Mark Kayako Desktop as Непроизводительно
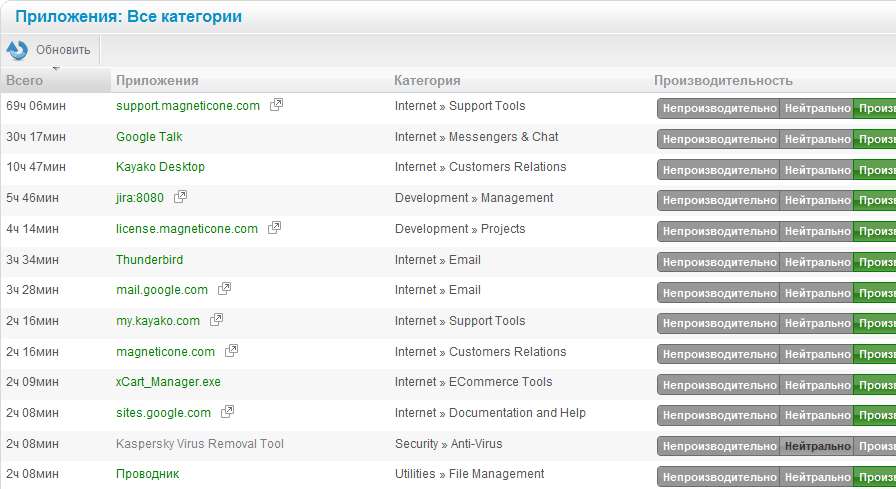 [719, 170]
